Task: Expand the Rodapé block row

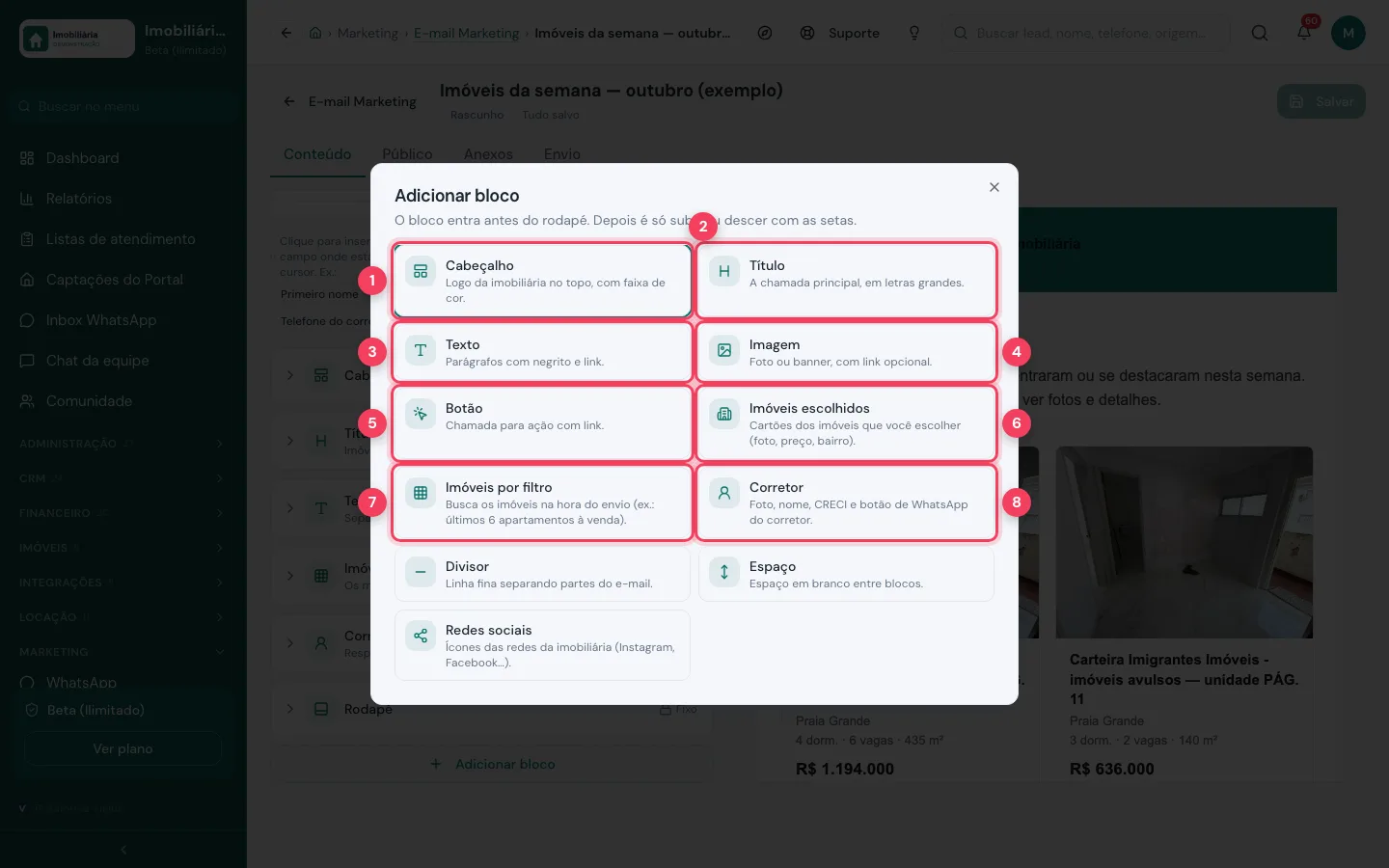Action: tap(289, 709)
